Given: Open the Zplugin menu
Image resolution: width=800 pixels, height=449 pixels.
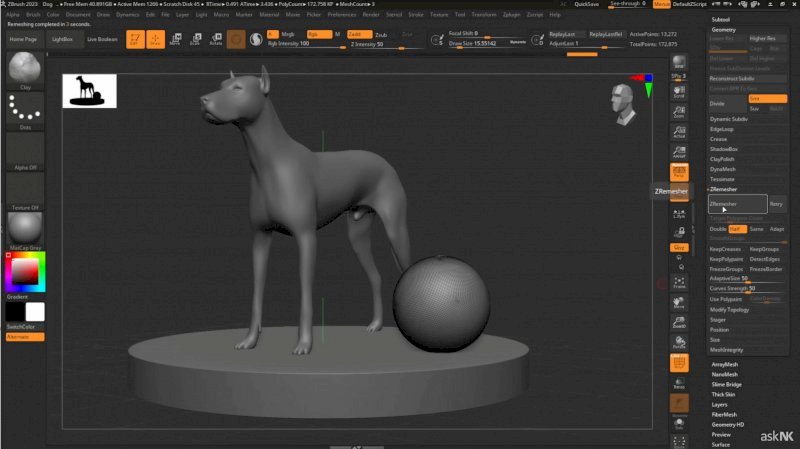Looking at the screenshot, I should [x=511, y=15].
